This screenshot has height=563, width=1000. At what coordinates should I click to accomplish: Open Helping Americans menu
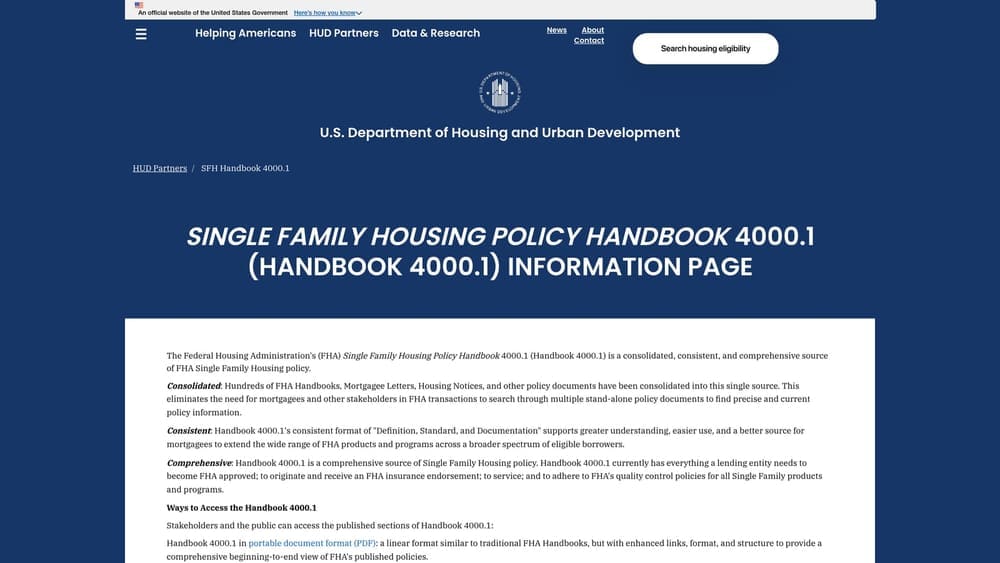coord(246,33)
